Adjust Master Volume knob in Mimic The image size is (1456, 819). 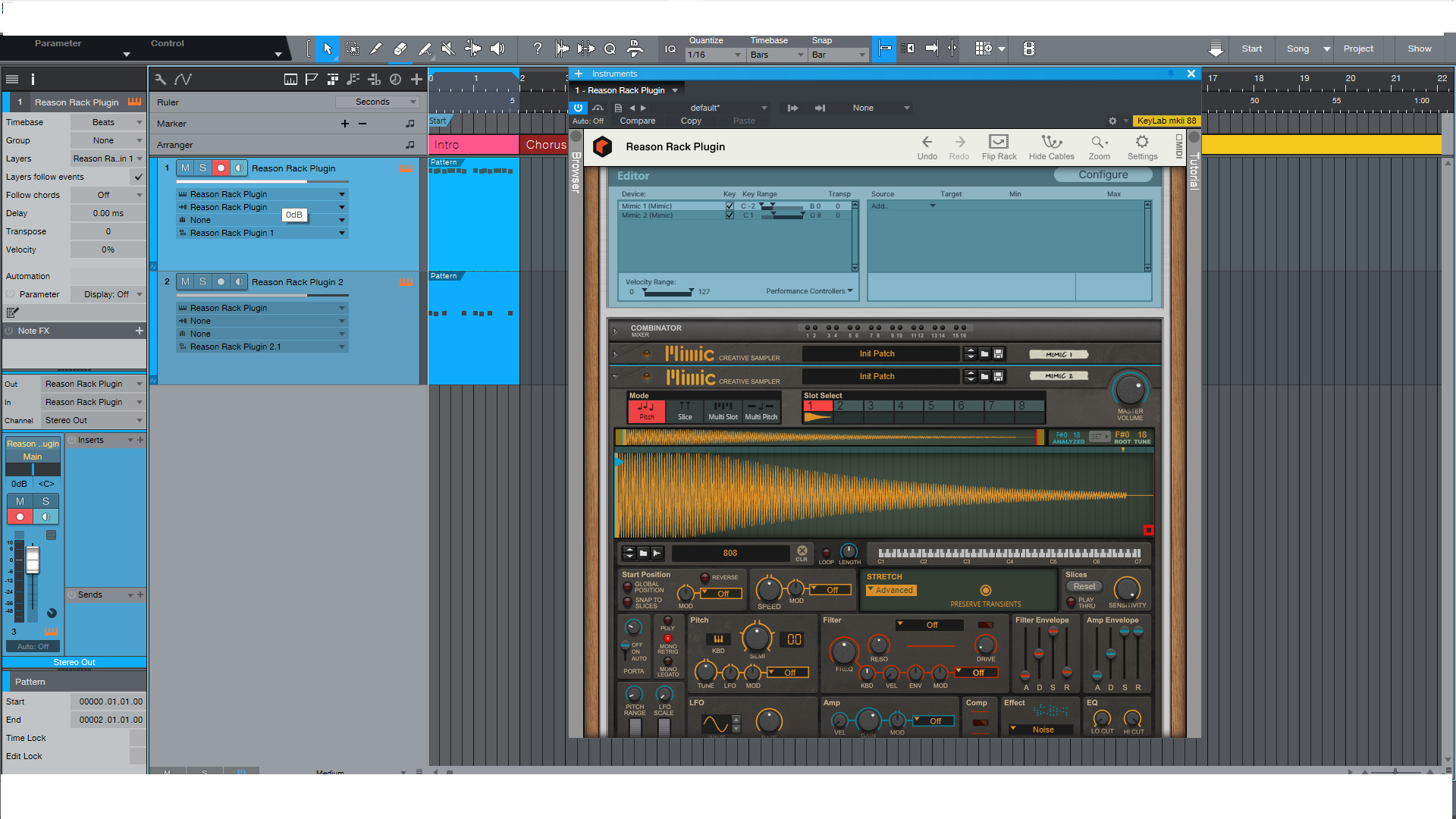coord(1130,390)
